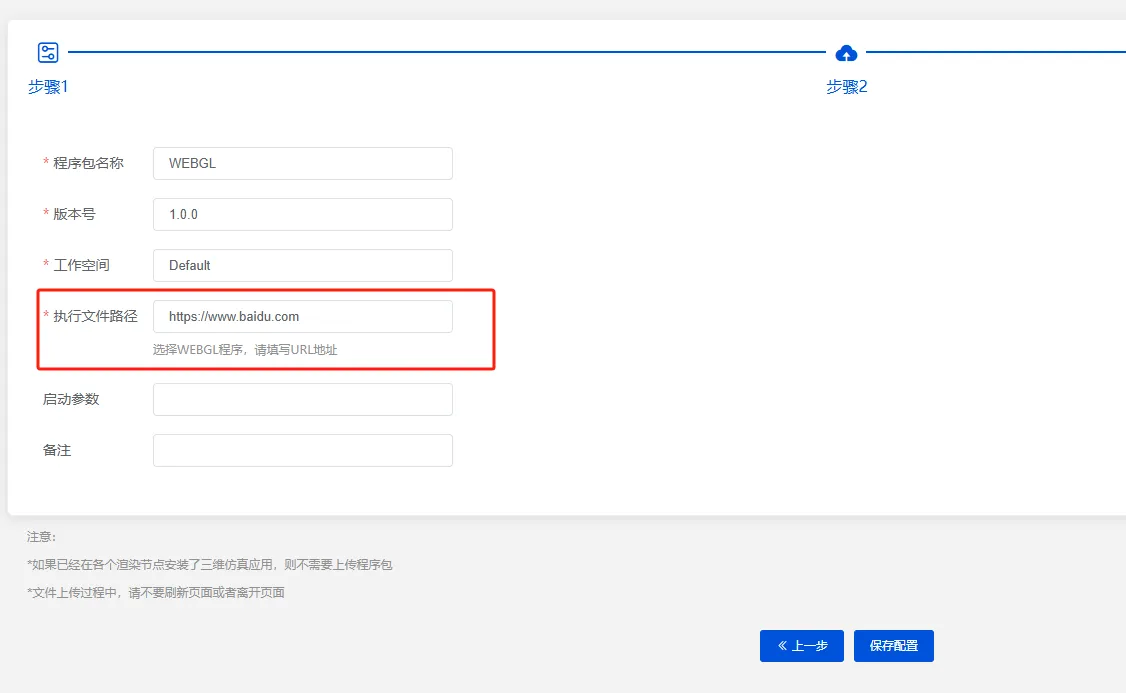
Task: Click the 版本号 label
Action: tap(74, 214)
